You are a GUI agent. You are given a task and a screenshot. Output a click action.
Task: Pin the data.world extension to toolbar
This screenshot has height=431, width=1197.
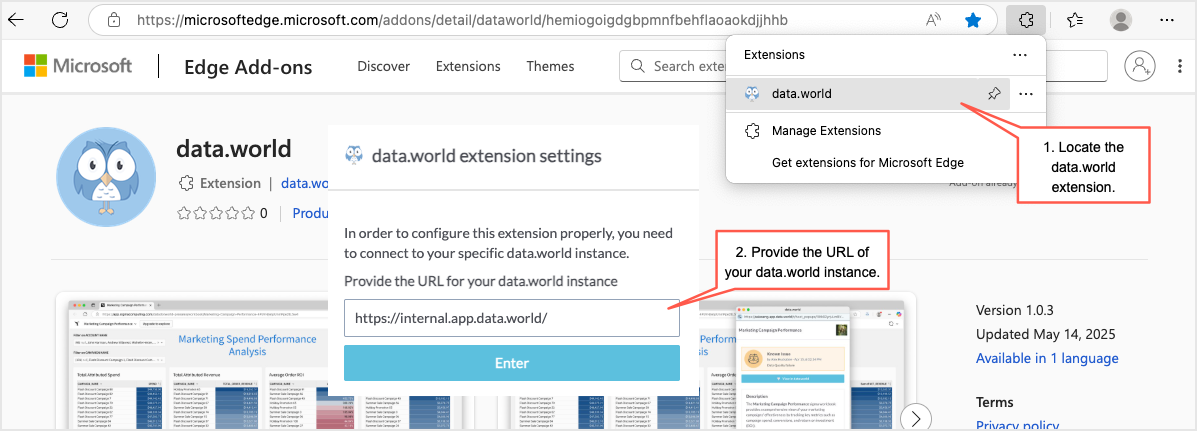tap(993, 94)
